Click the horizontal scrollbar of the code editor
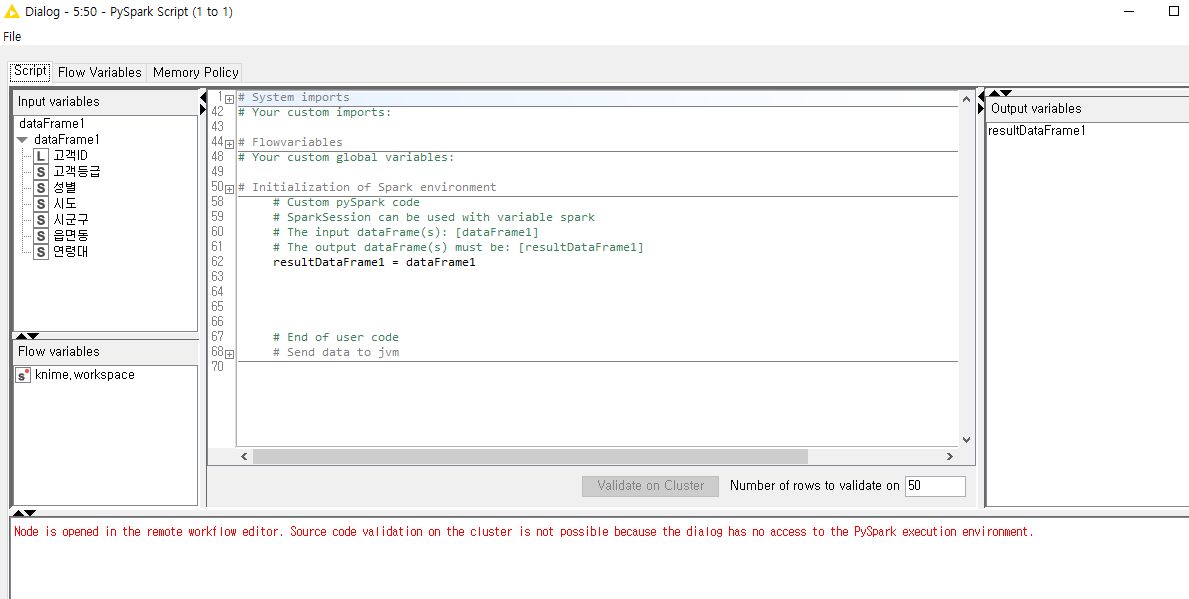 (515, 456)
